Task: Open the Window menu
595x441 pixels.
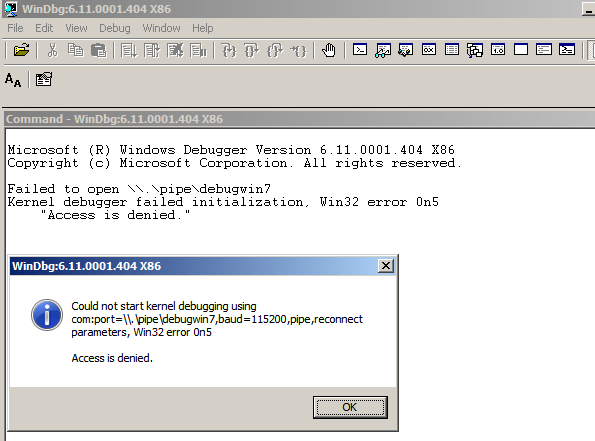Action: point(161,28)
